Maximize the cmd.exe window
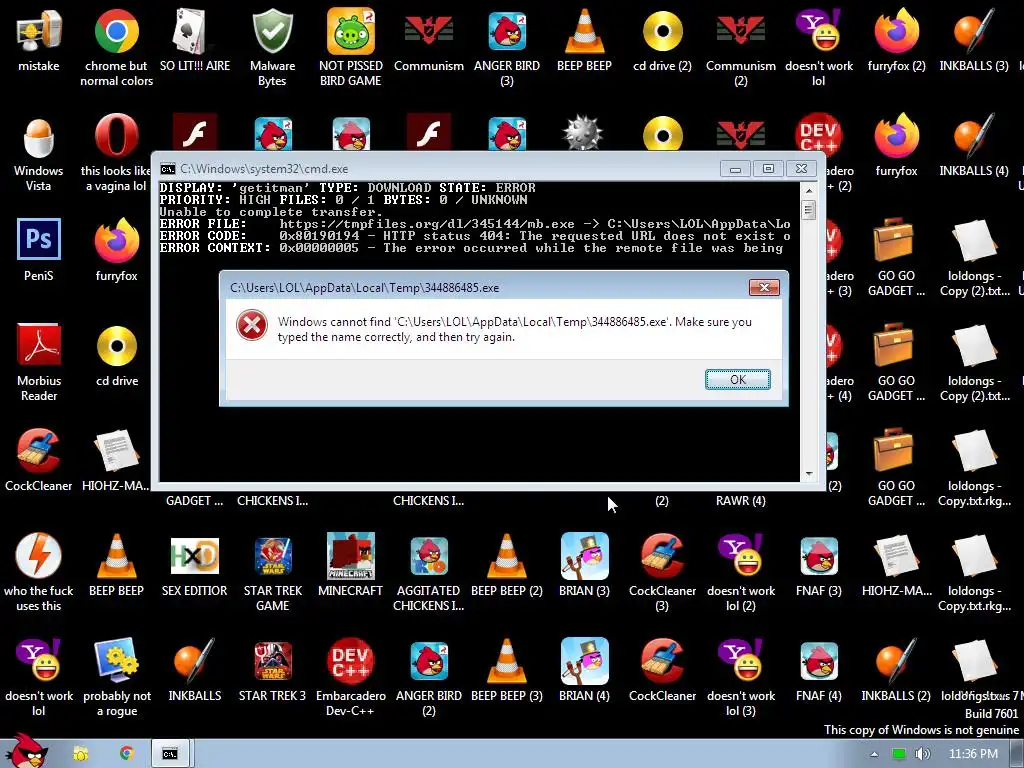This screenshot has height=768, width=1024. pyautogui.click(x=768, y=168)
